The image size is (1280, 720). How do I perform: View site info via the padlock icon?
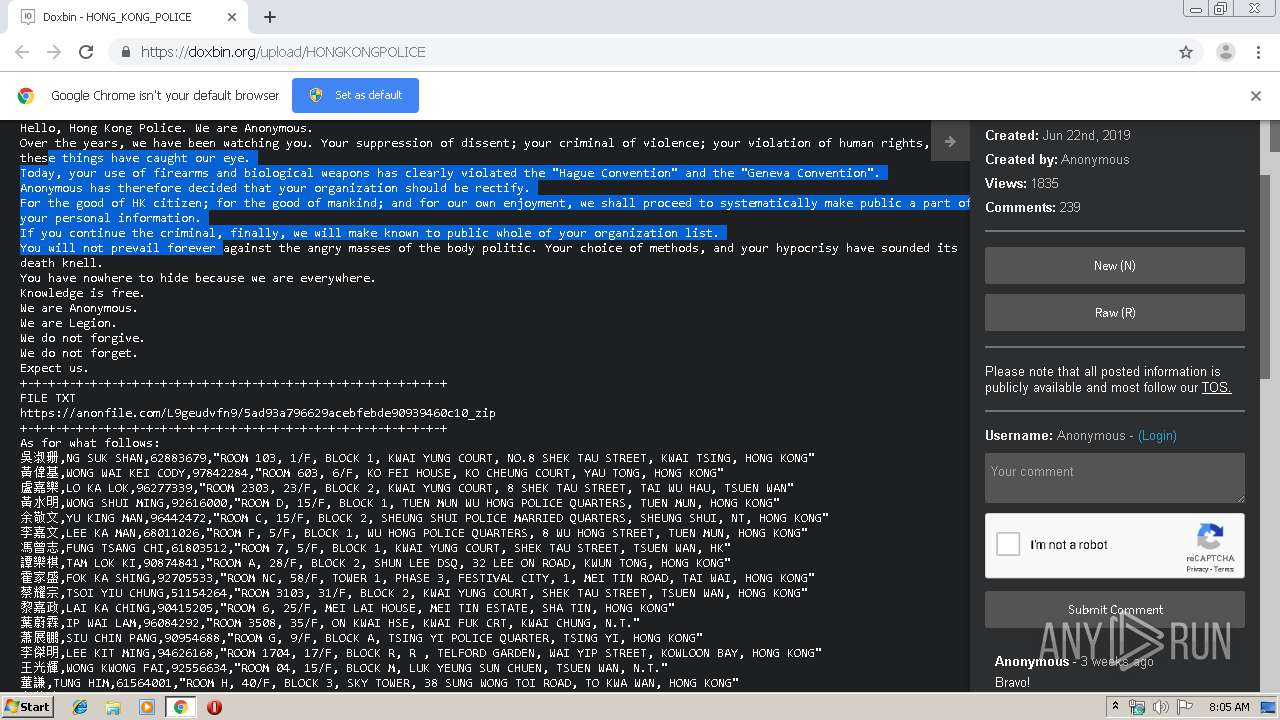coord(125,52)
